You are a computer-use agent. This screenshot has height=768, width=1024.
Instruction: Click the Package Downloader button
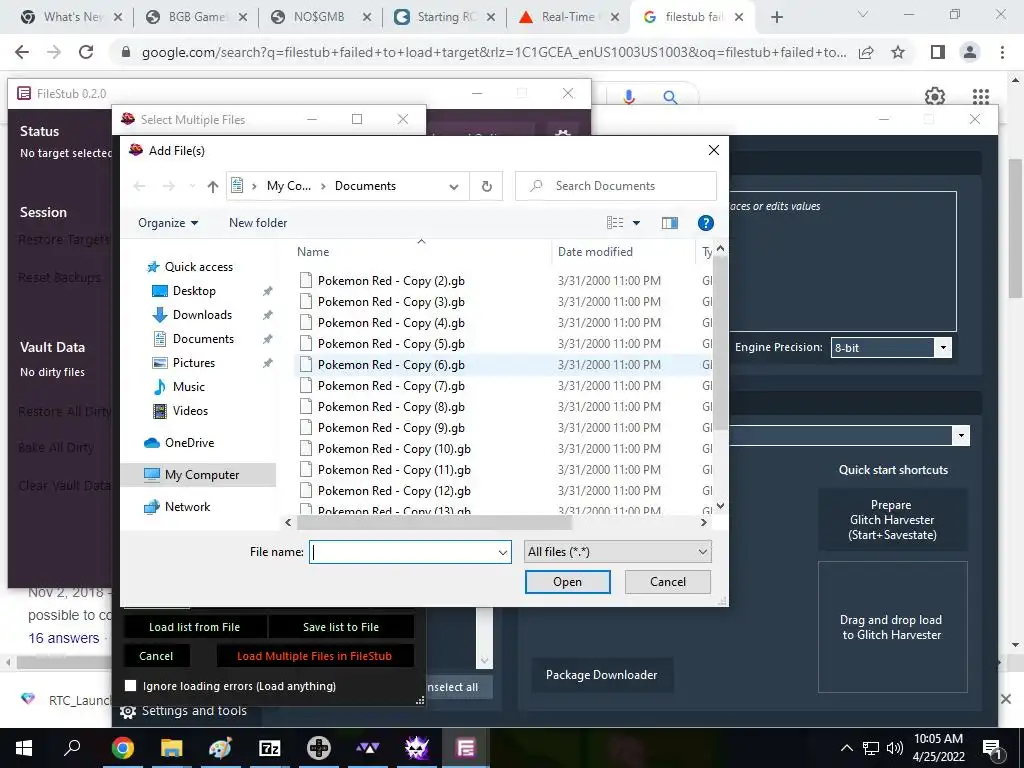[601, 675]
